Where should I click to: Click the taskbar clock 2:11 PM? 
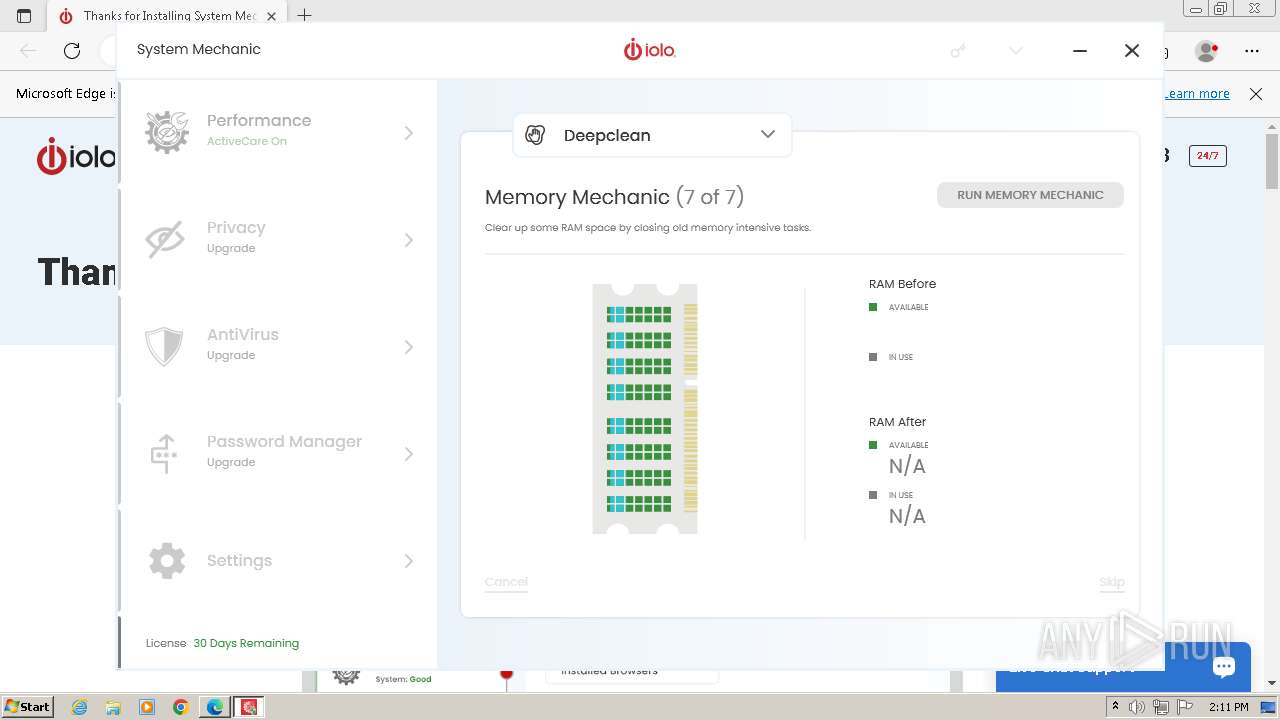click(x=1229, y=707)
